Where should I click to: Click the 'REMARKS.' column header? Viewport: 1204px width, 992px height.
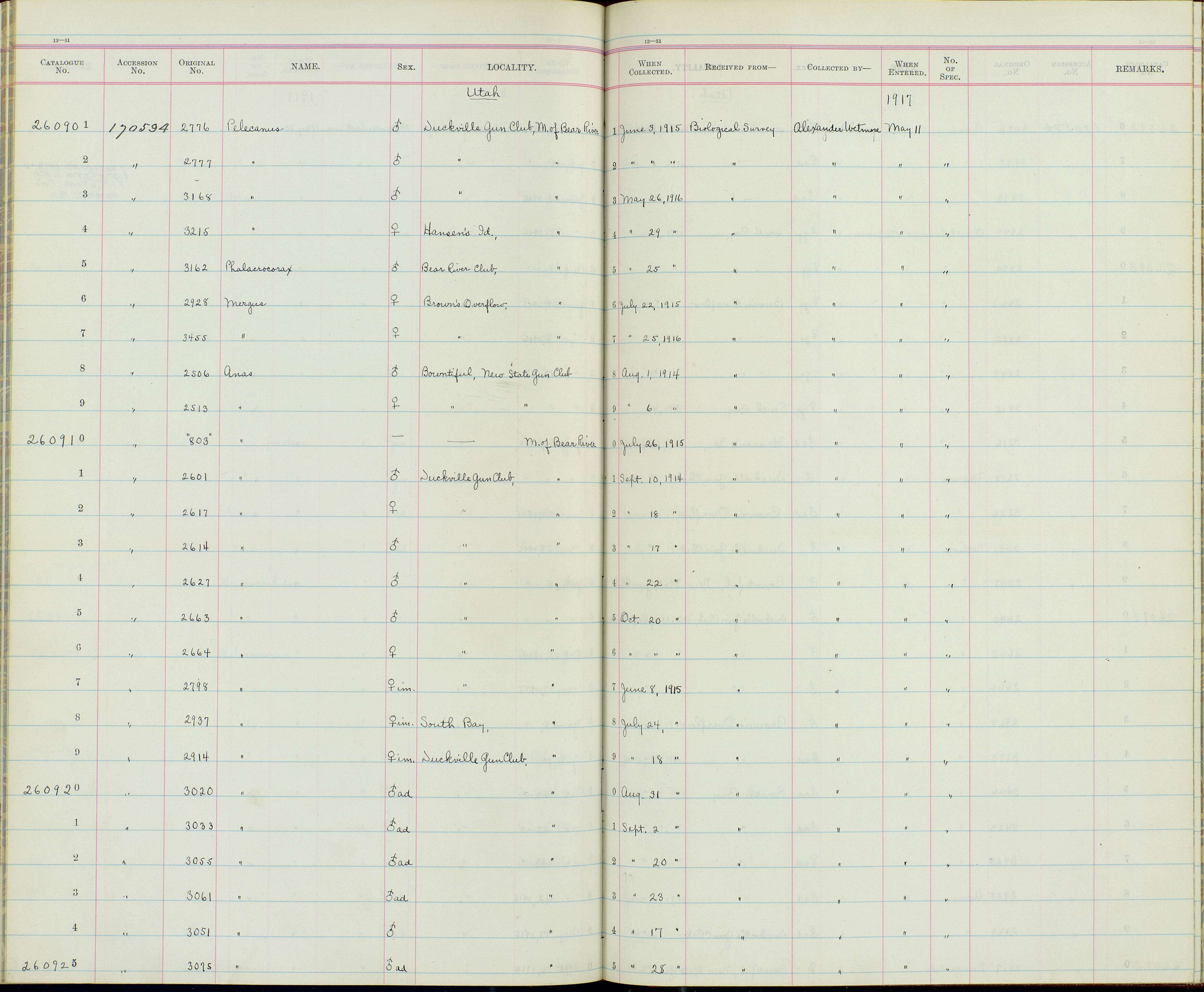(x=1140, y=70)
